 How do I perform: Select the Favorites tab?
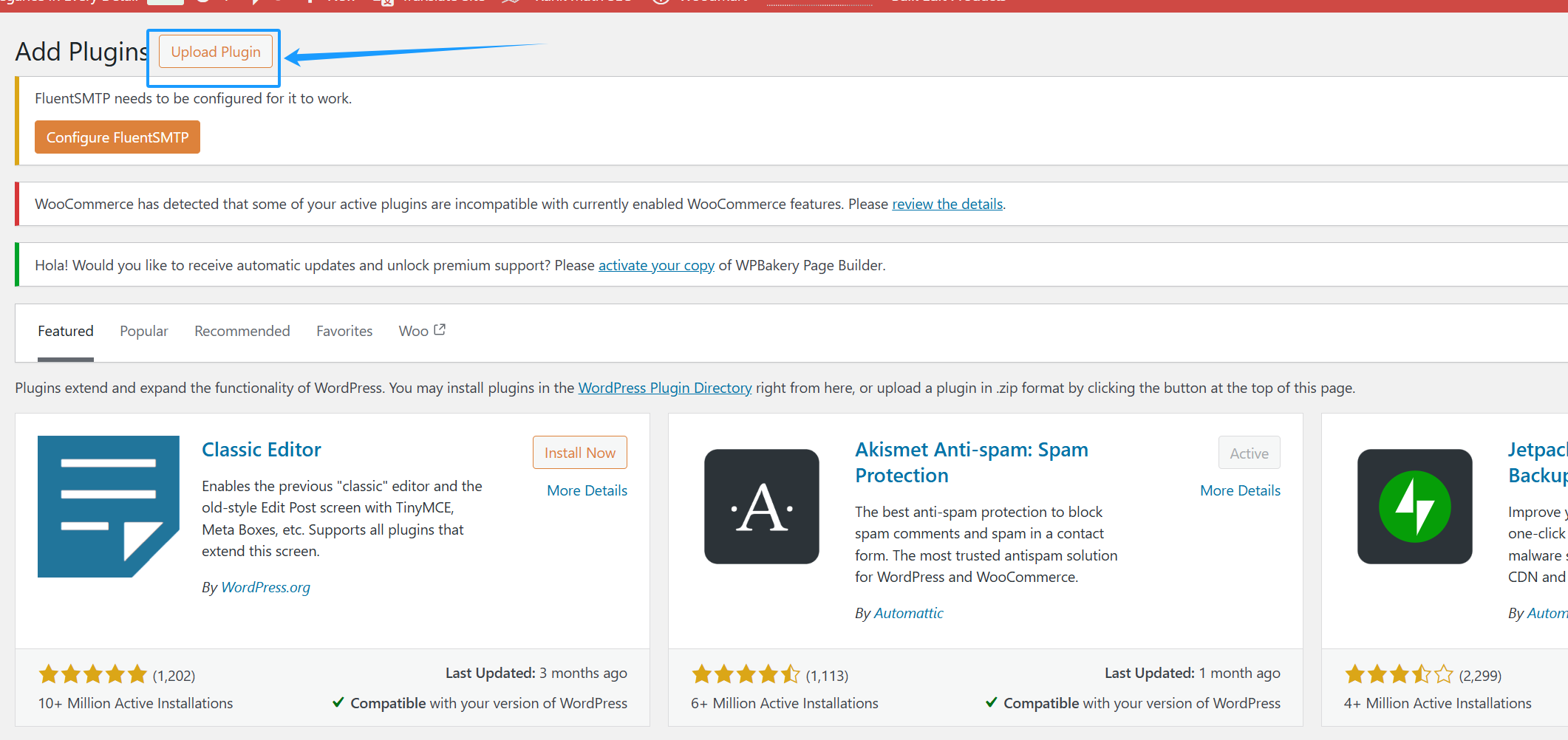(x=344, y=331)
